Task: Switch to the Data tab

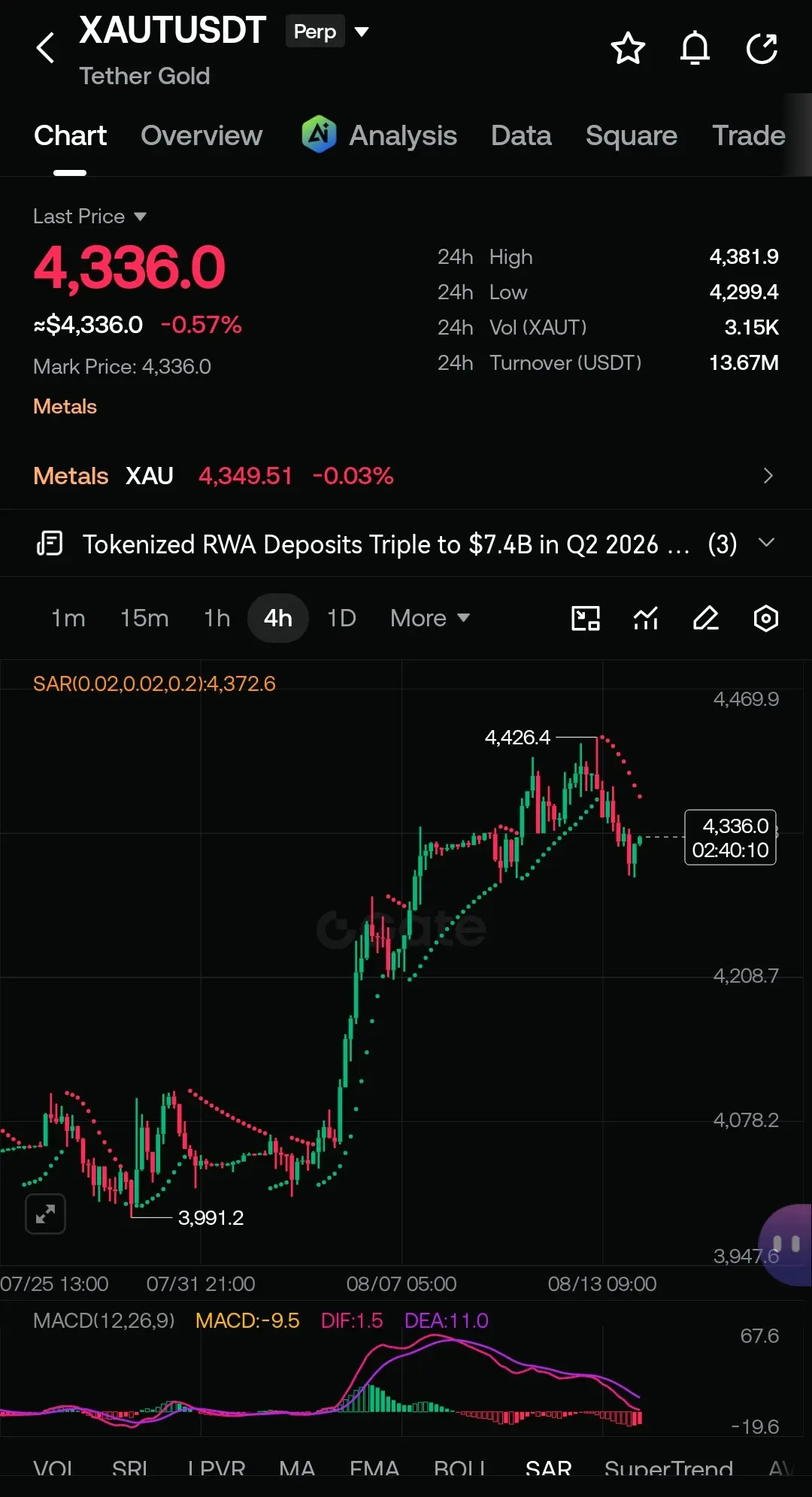Action: point(521,135)
